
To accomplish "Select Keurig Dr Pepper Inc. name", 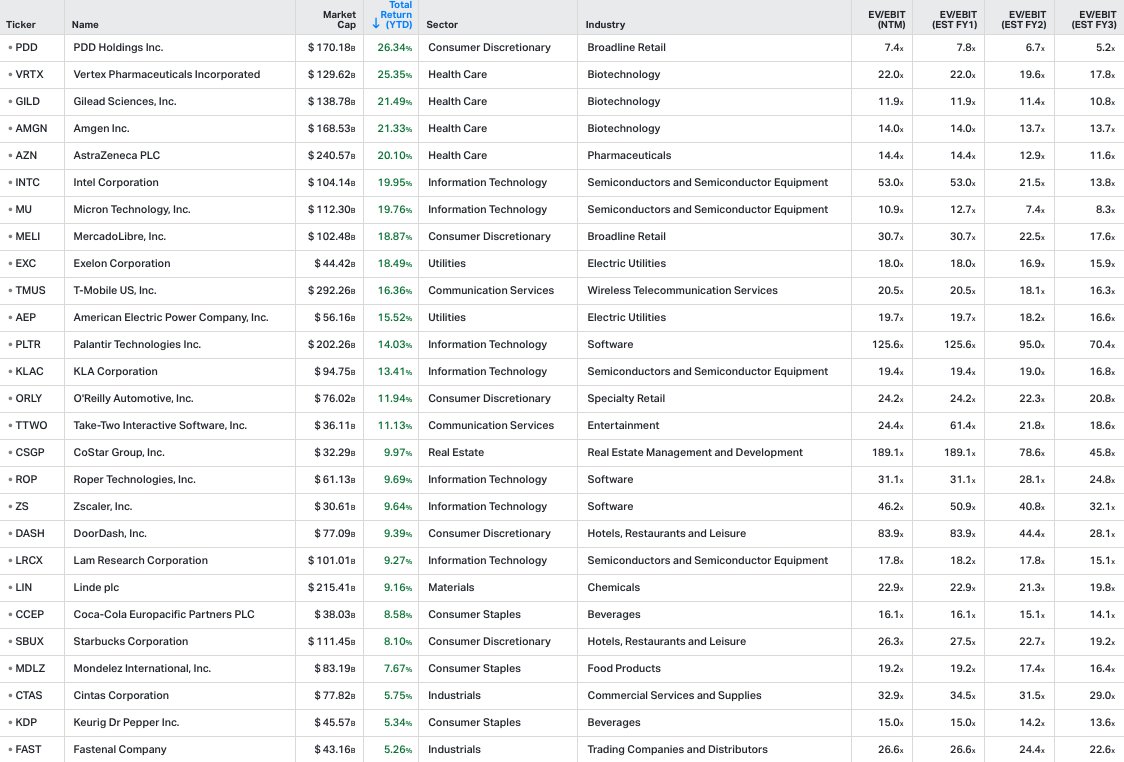I will pos(126,723).
